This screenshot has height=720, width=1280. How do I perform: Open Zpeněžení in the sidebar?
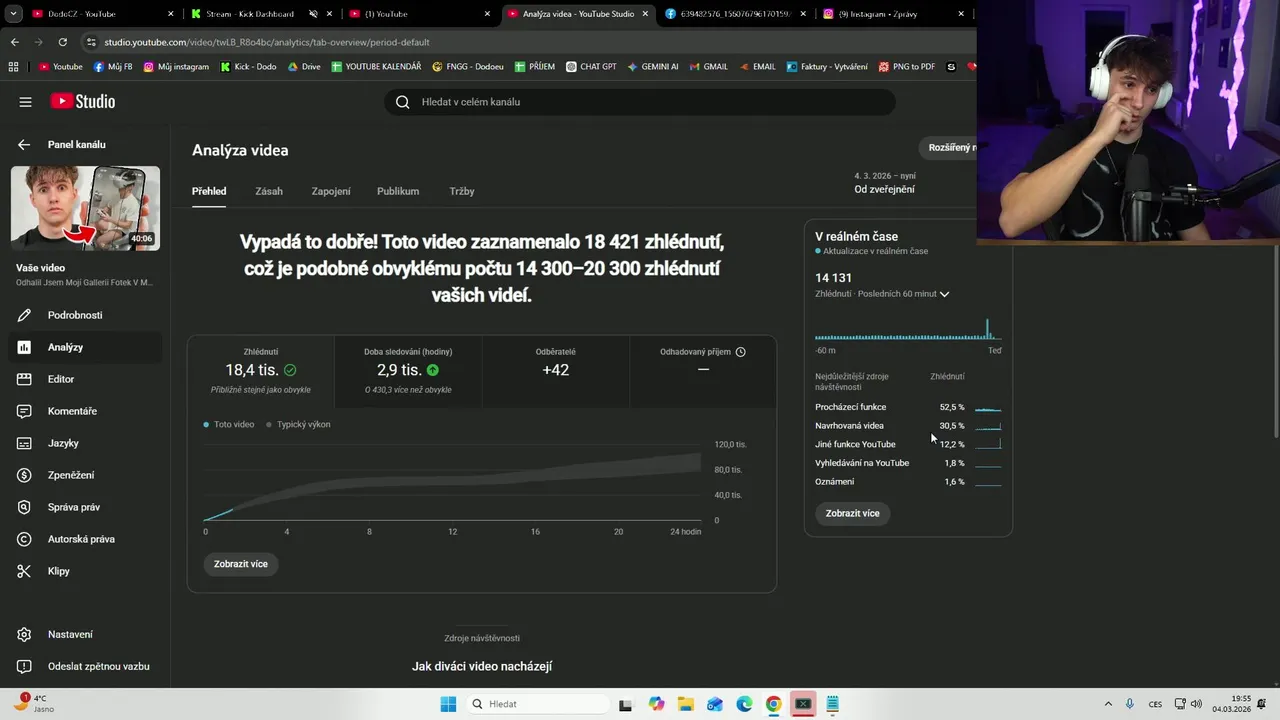click(x=85, y=475)
